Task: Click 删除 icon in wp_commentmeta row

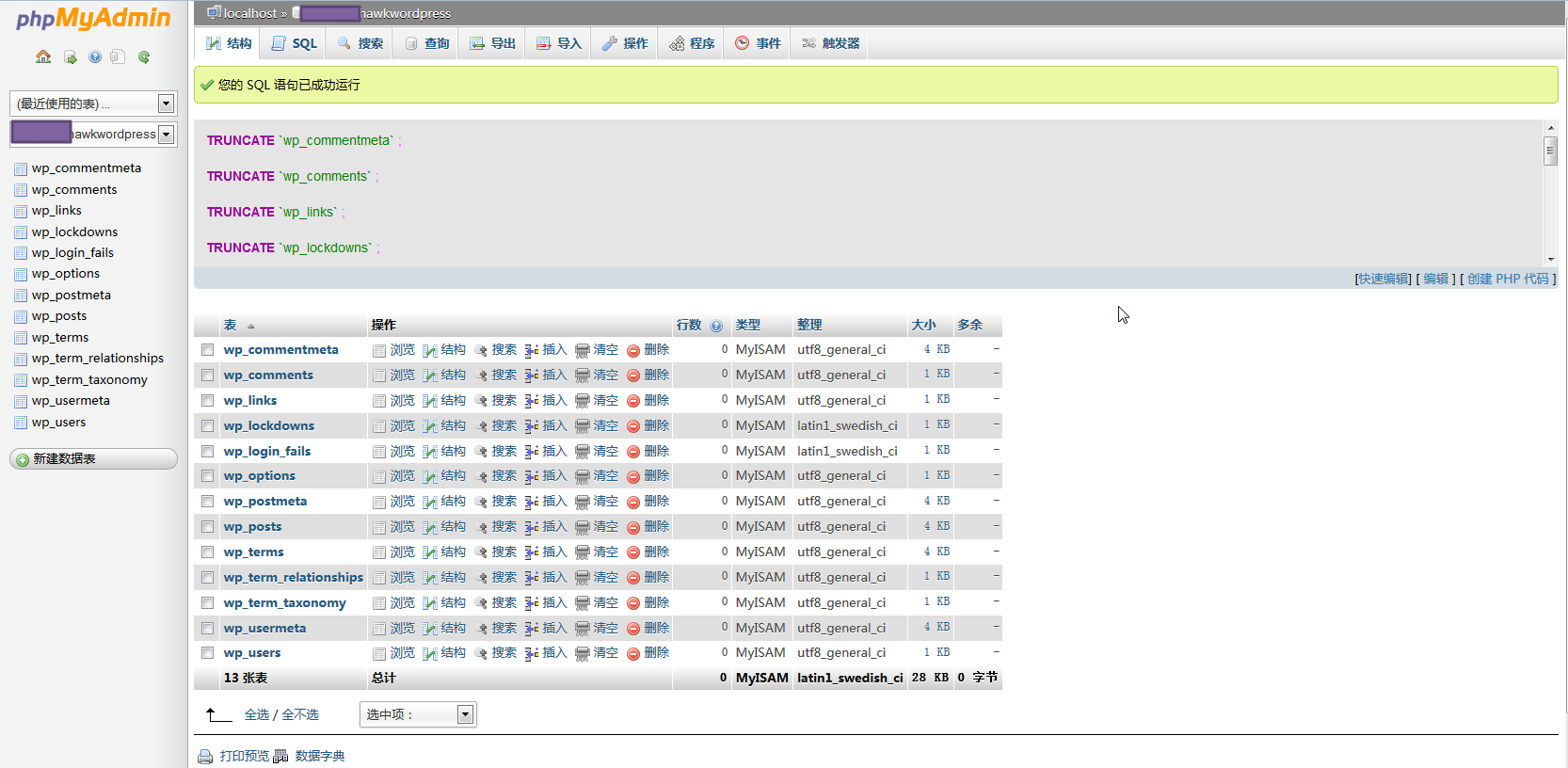Action: [633, 350]
